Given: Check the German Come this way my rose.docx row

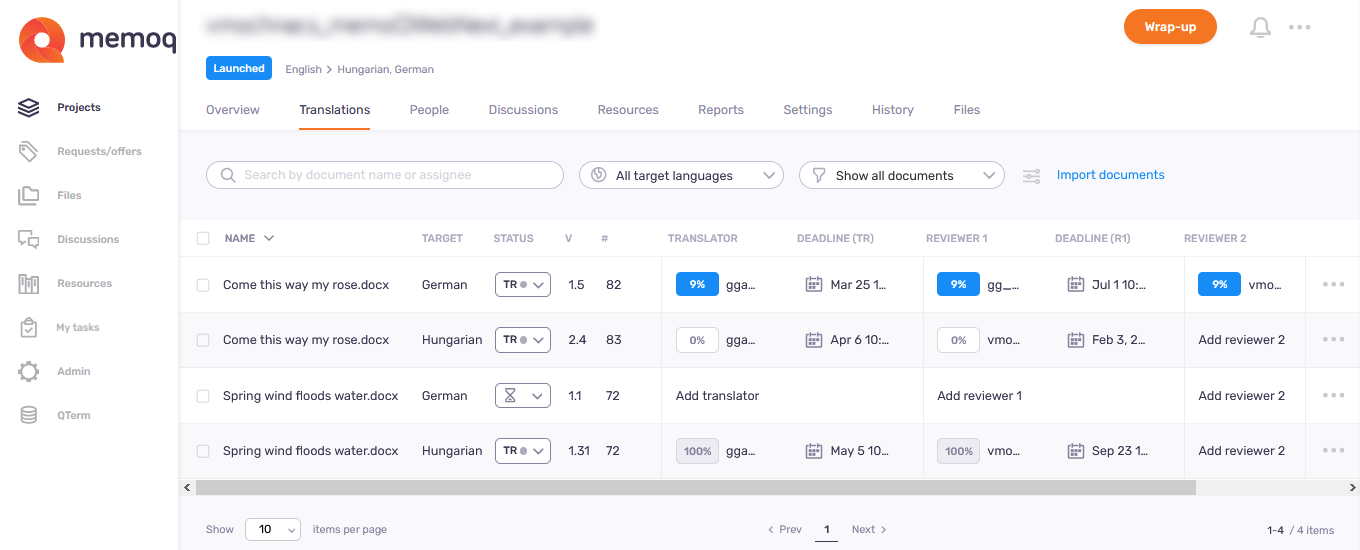Looking at the screenshot, I should (x=203, y=285).
